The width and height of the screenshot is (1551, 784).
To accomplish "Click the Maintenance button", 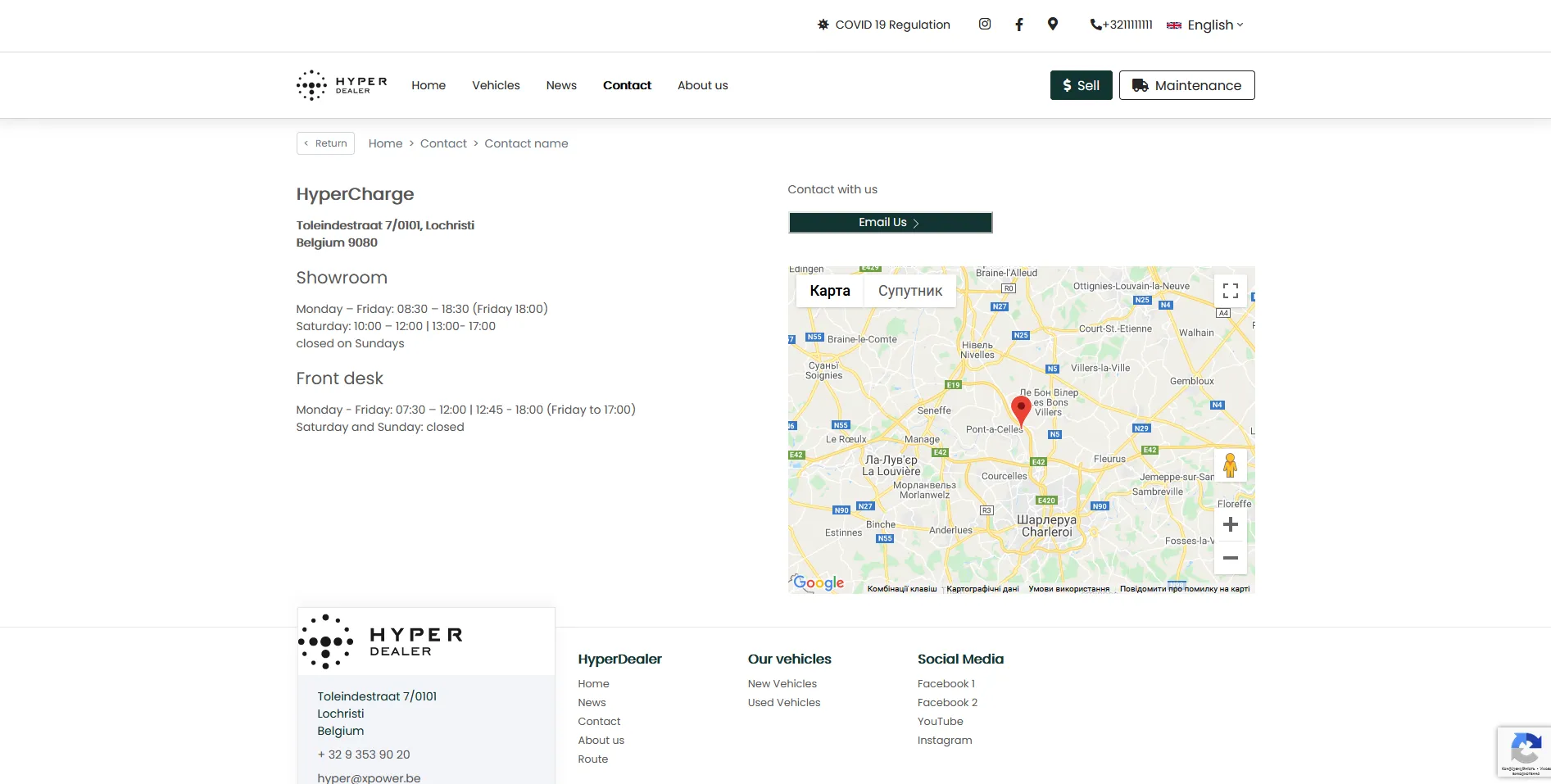I will [x=1186, y=85].
